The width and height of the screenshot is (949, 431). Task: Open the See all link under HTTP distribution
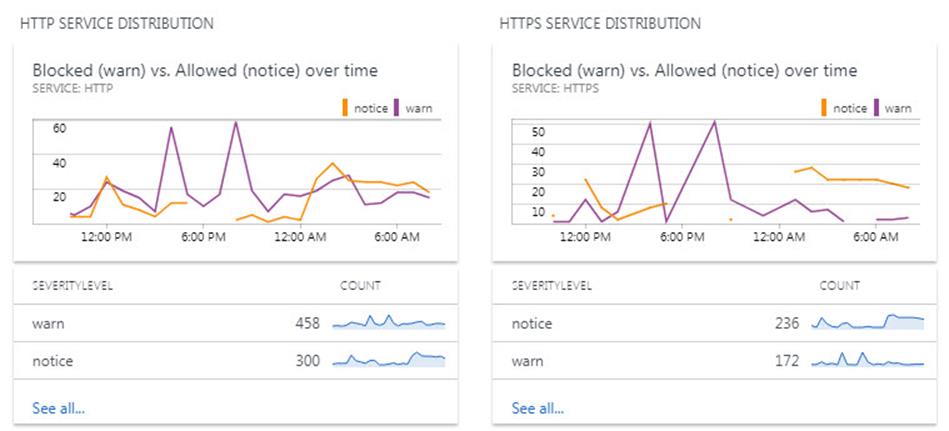pos(59,408)
